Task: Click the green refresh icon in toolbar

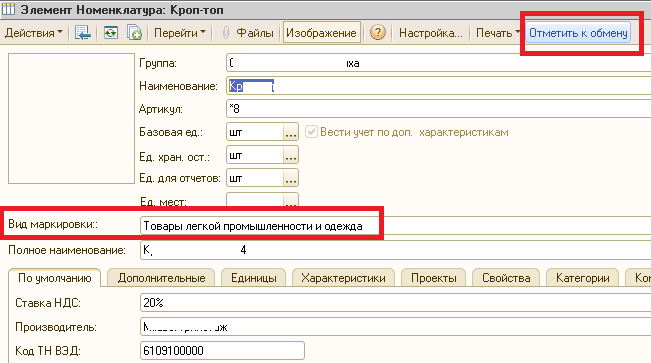Action: [x=110, y=32]
